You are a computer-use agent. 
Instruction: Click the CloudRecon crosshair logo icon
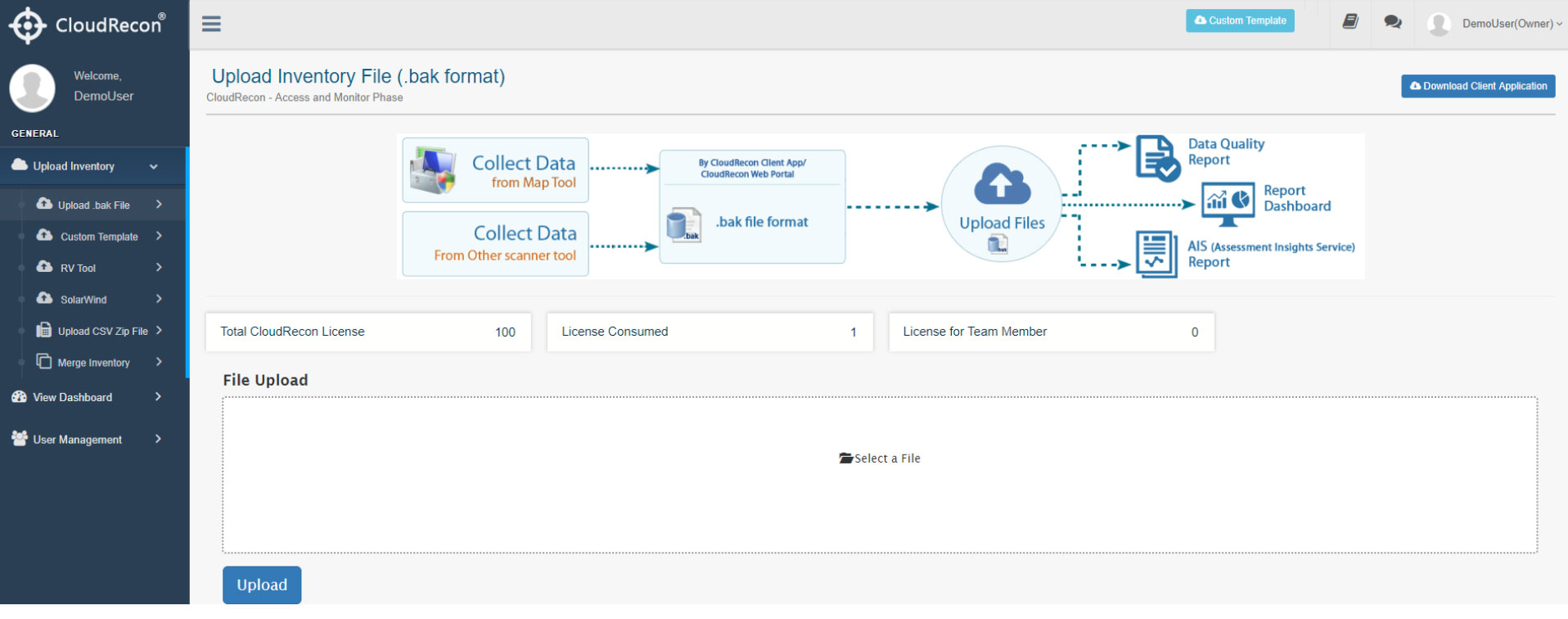[x=27, y=25]
